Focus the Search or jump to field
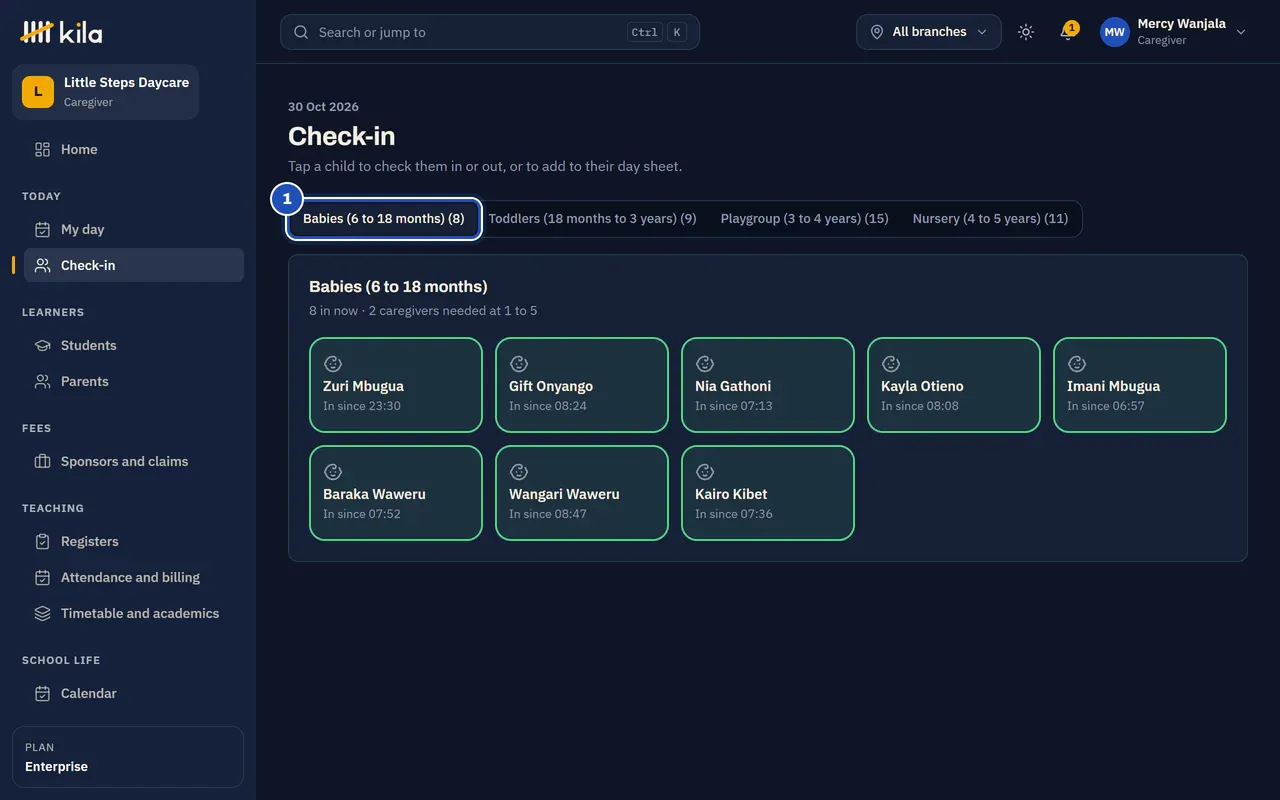This screenshot has width=1280, height=800. click(490, 32)
